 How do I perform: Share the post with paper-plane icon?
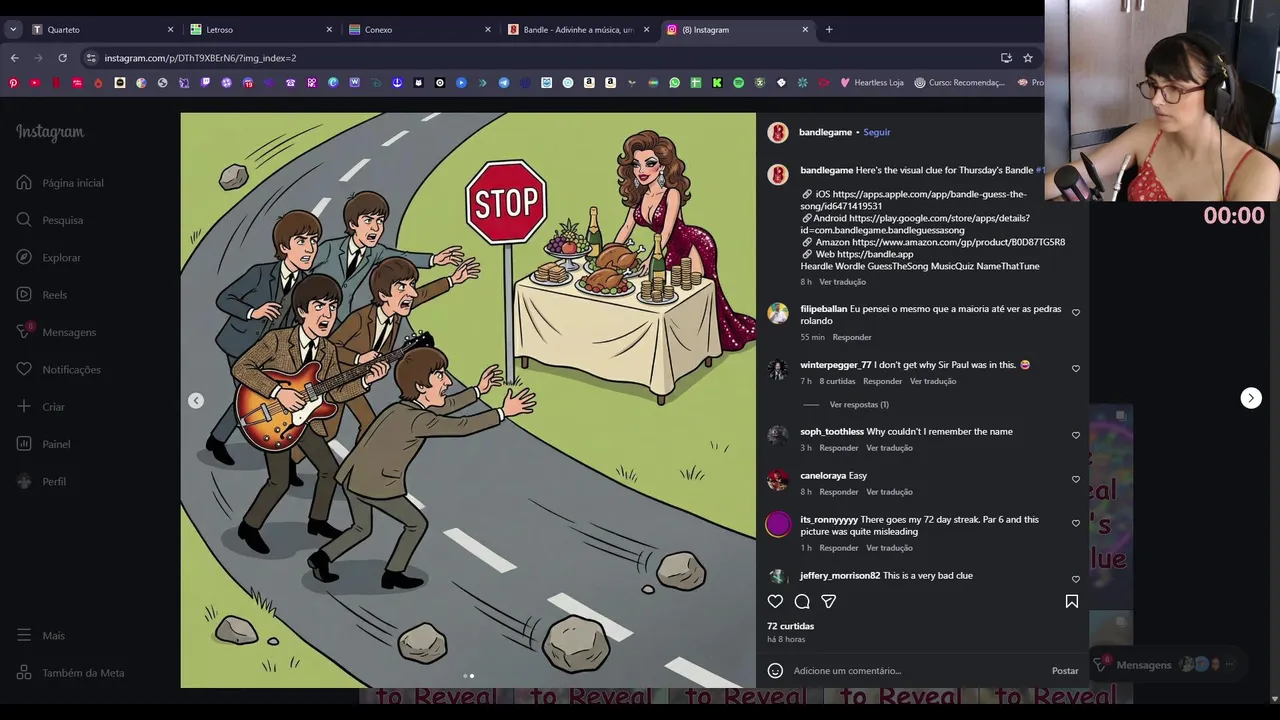click(828, 601)
